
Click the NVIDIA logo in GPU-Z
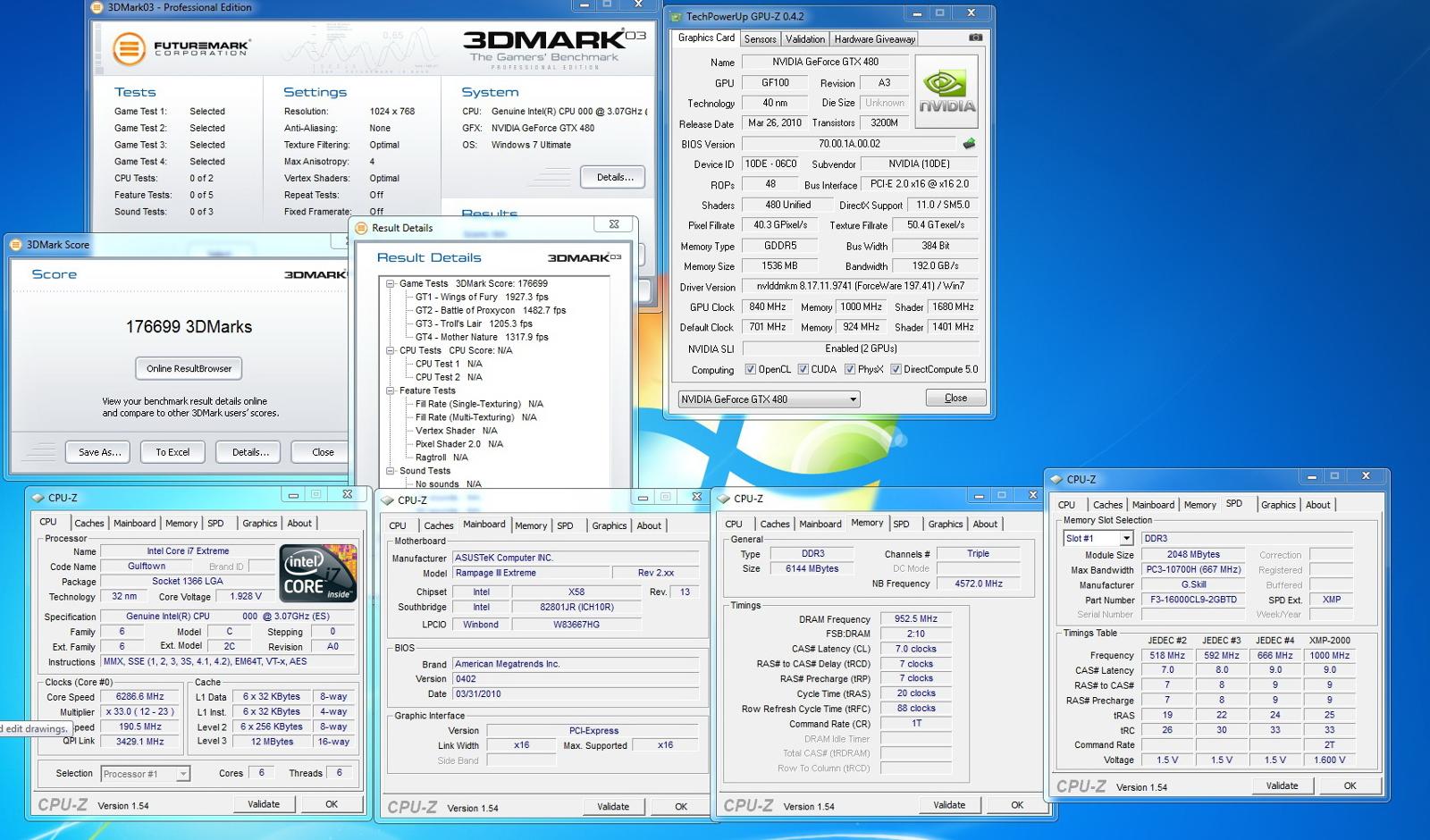pos(946,92)
